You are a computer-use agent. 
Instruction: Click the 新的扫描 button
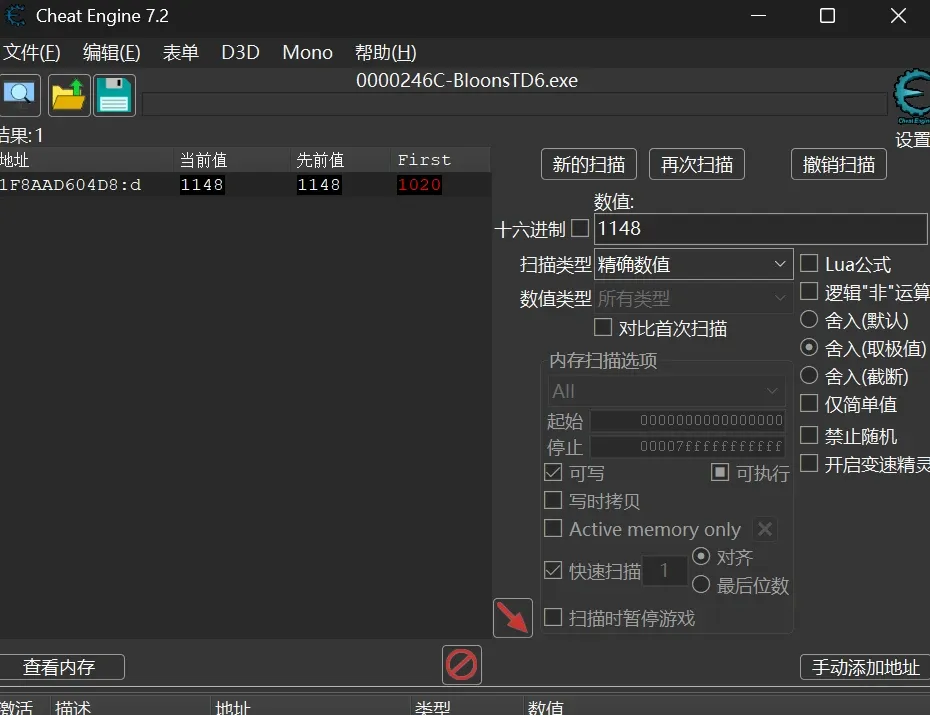click(589, 164)
